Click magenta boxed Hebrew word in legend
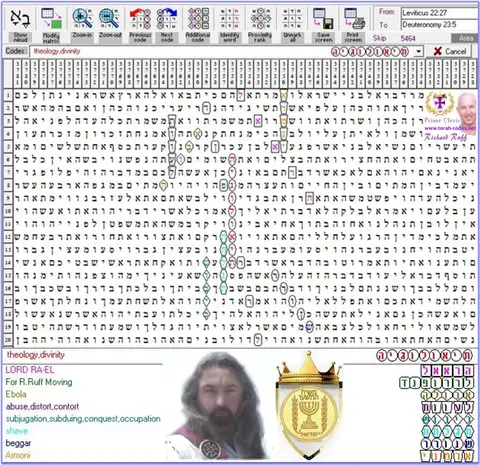Viewport: 480px width, 465px height. 447,370
